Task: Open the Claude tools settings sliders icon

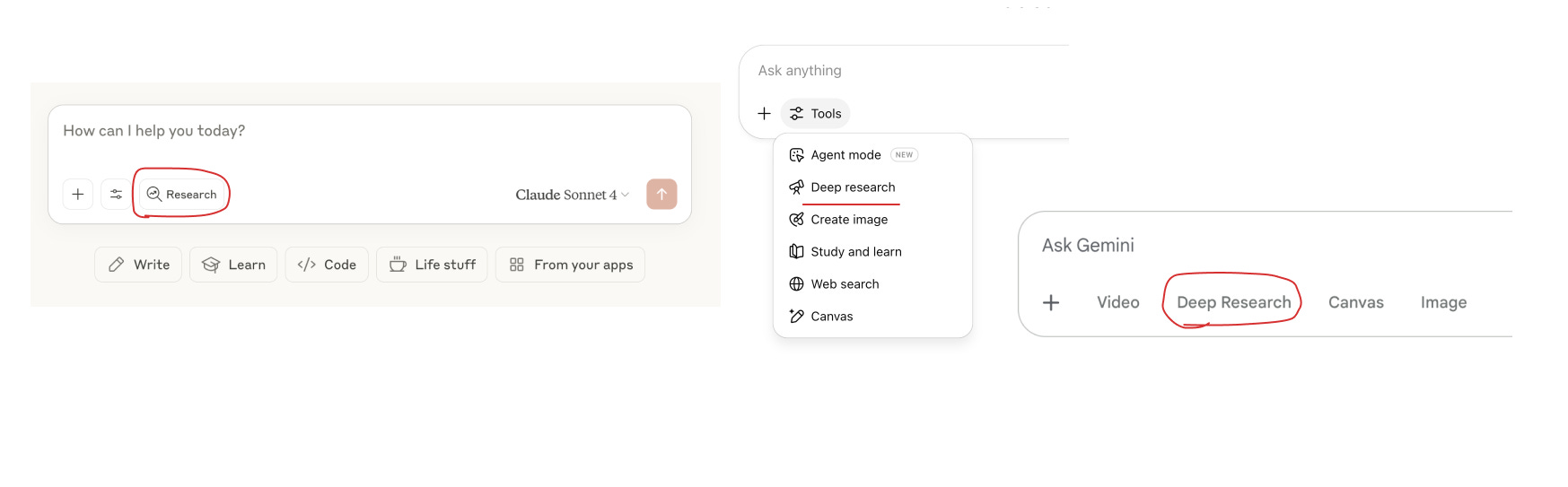Action: 116,194
